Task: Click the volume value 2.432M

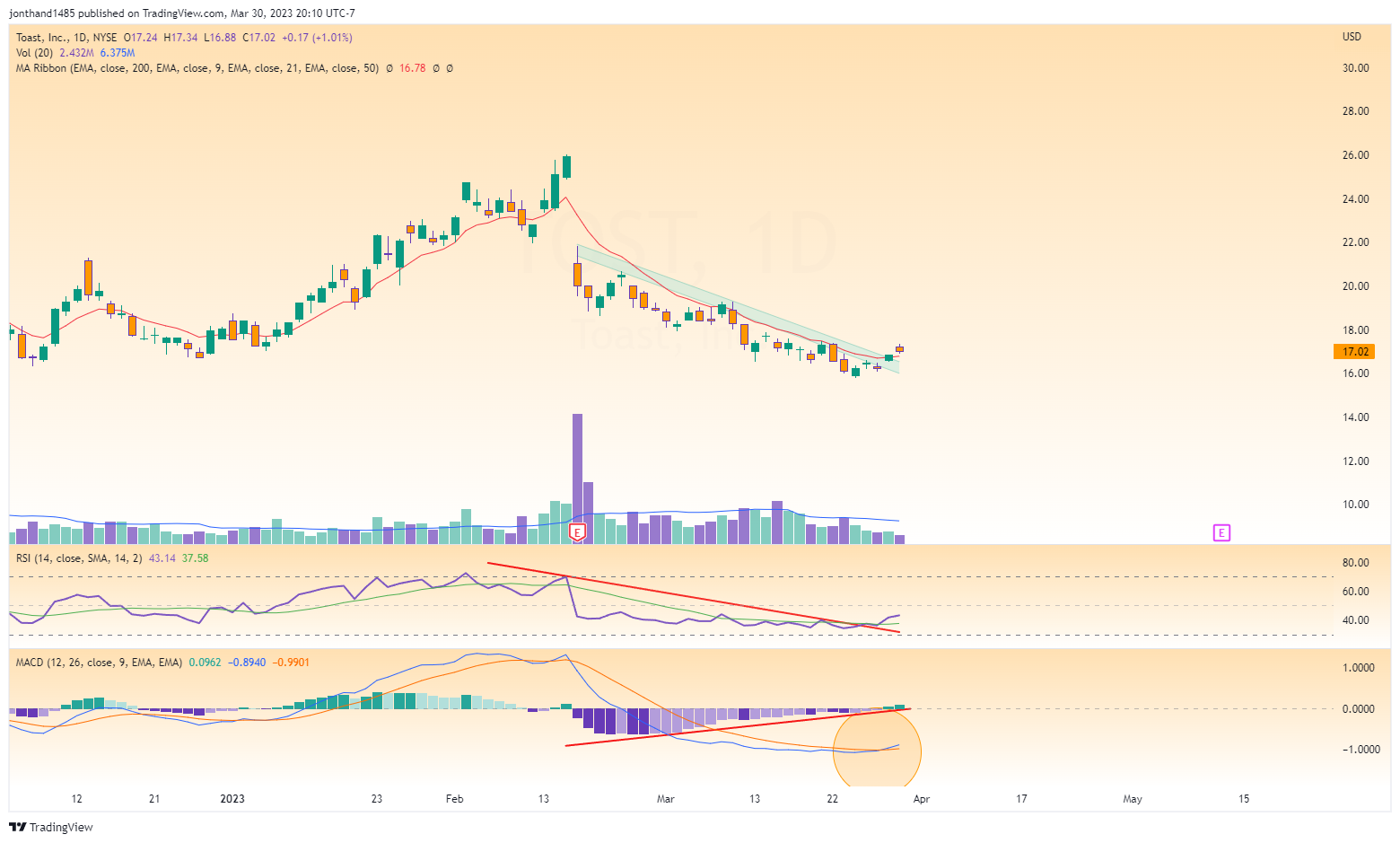Action: (x=77, y=53)
